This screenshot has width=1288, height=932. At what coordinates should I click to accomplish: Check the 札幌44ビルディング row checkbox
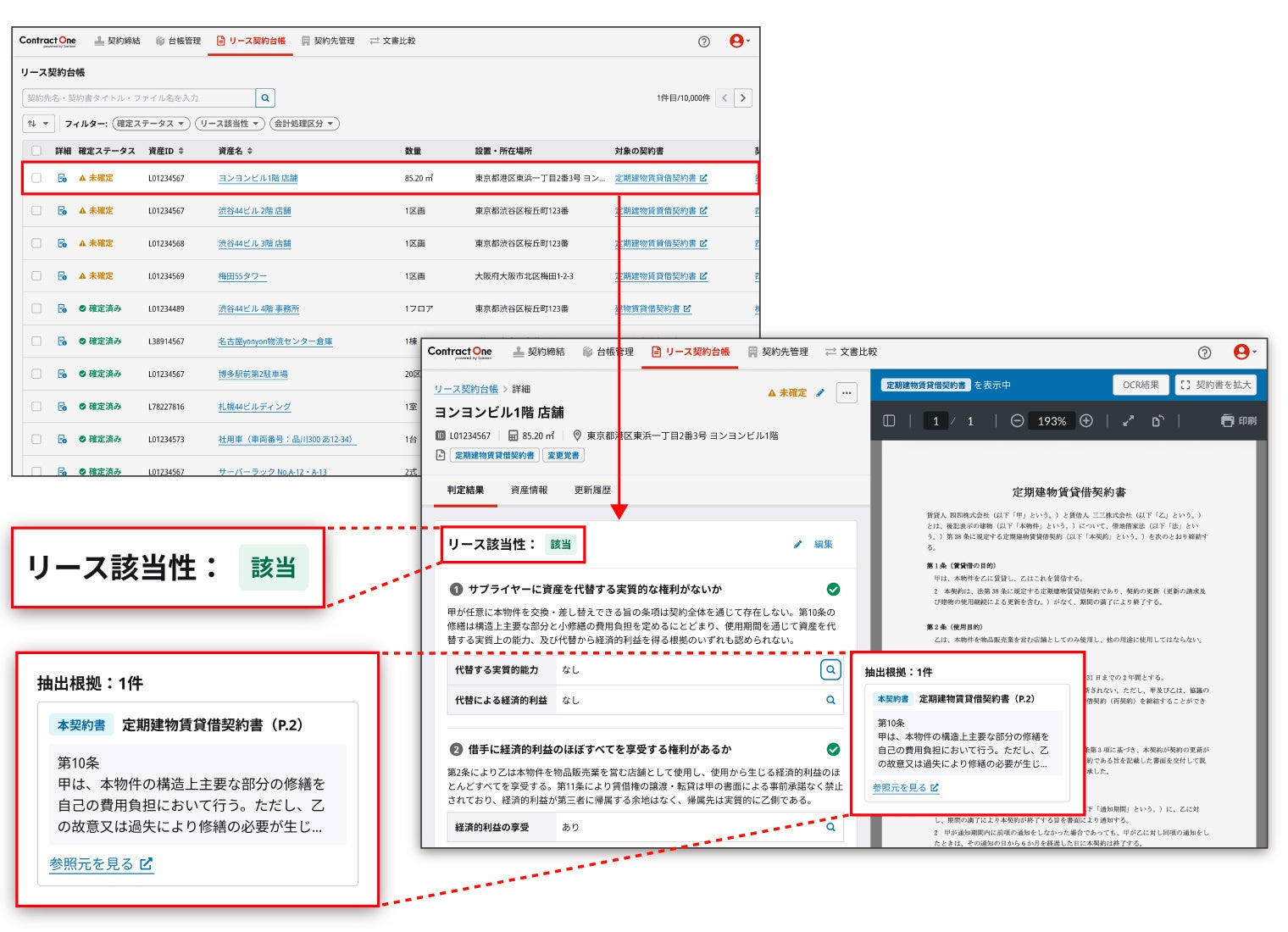point(36,407)
